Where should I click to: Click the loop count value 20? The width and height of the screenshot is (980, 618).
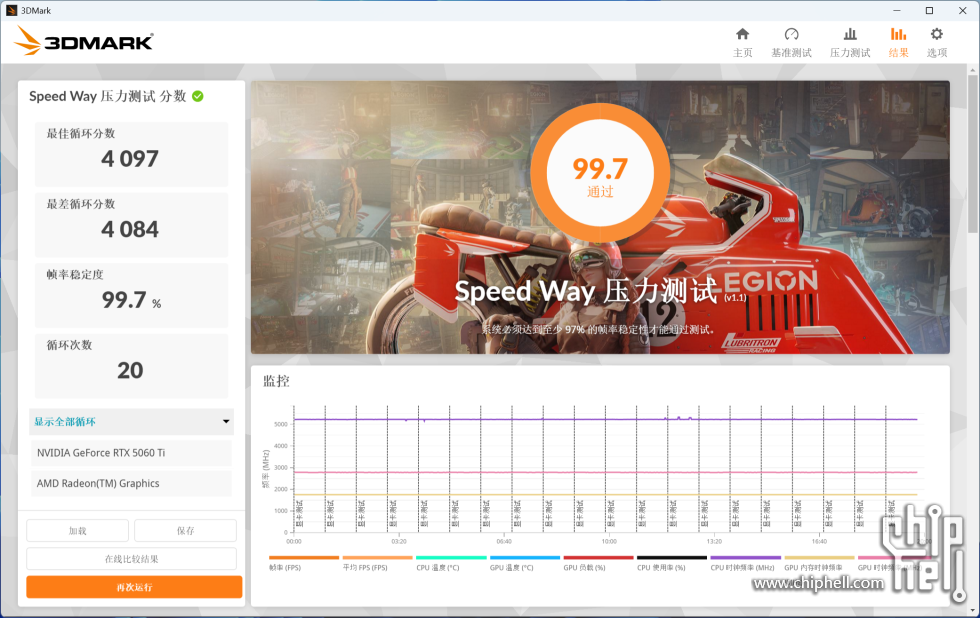tap(130, 371)
